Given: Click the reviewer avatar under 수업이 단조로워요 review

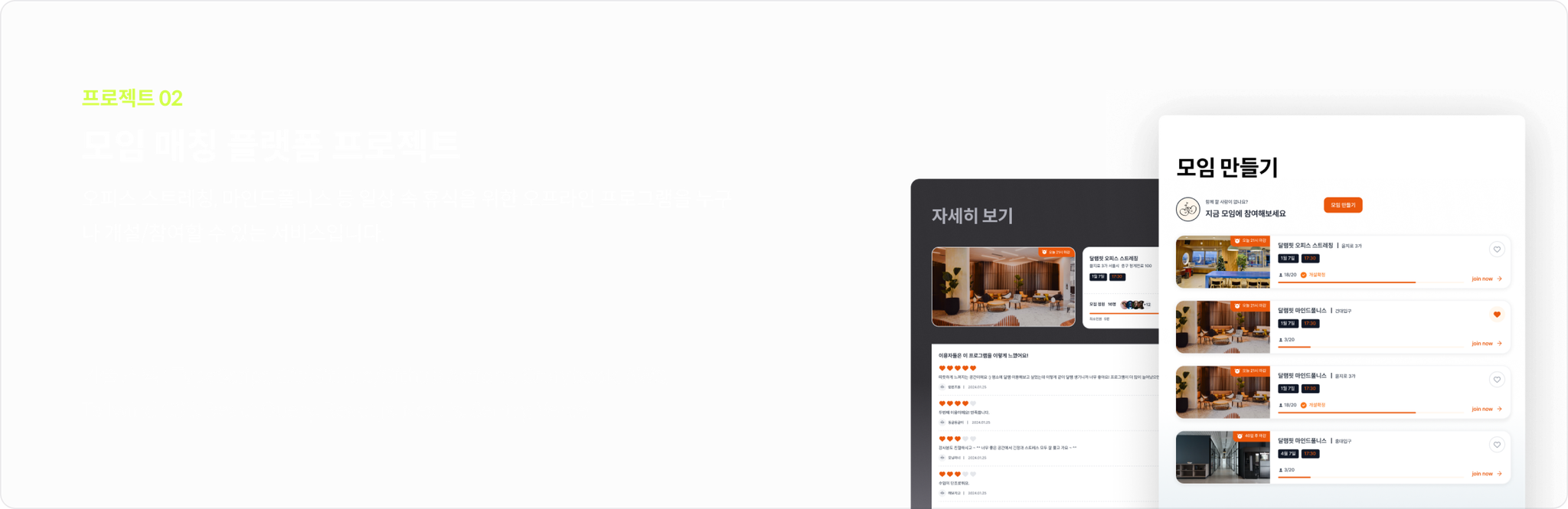Looking at the screenshot, I should (942, 493).
